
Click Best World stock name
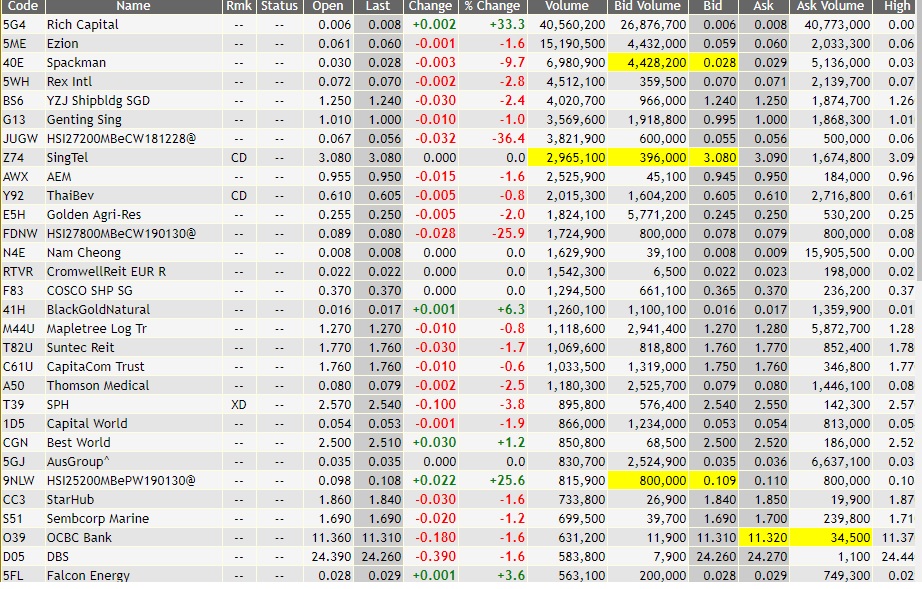pos(78,443)
